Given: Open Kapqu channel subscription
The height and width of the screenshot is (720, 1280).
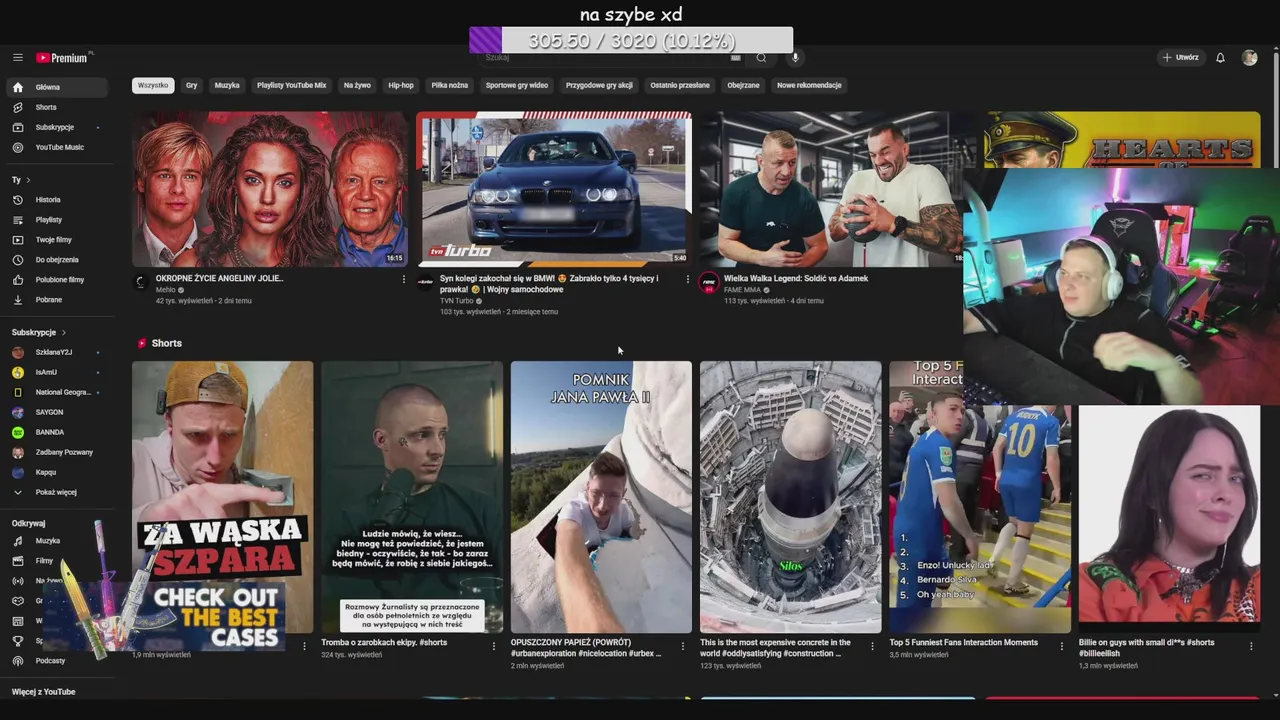Looking at the screenshot, I should point(57,472).
